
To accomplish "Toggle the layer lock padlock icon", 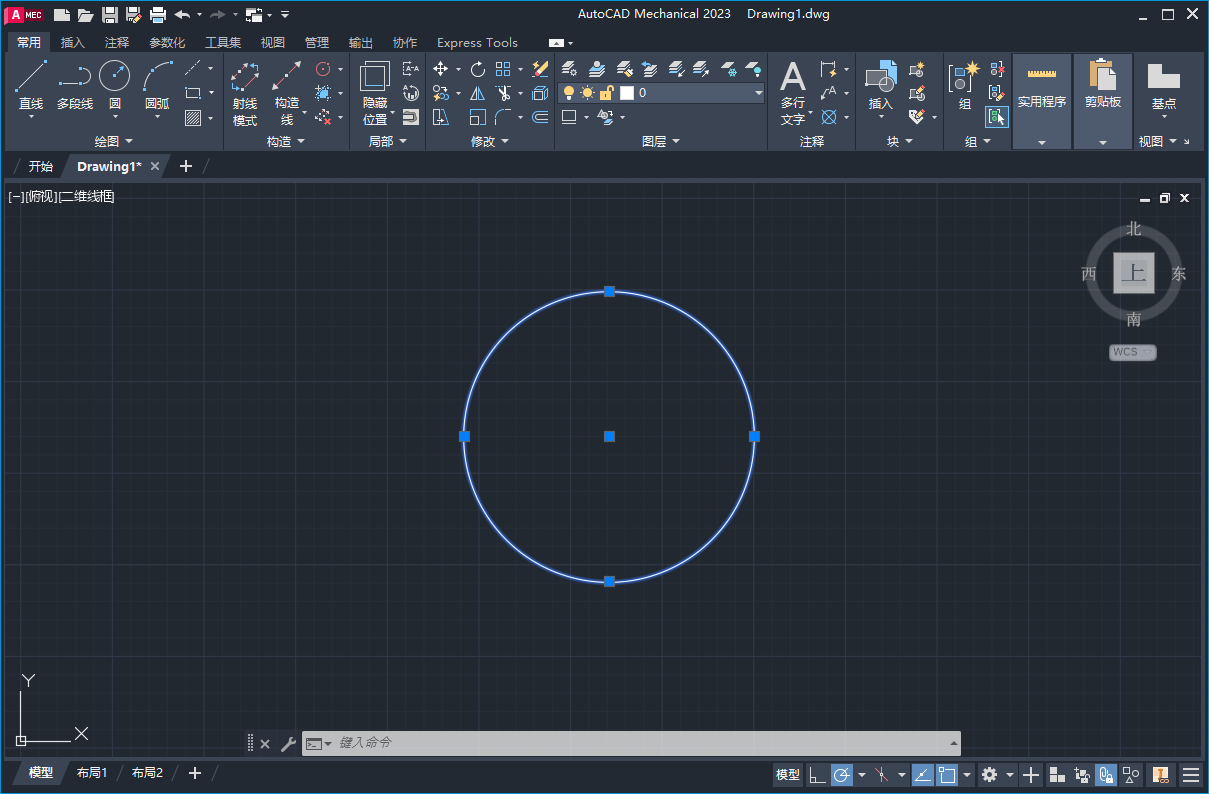I will pyautogui.click(x=607, y=93).
